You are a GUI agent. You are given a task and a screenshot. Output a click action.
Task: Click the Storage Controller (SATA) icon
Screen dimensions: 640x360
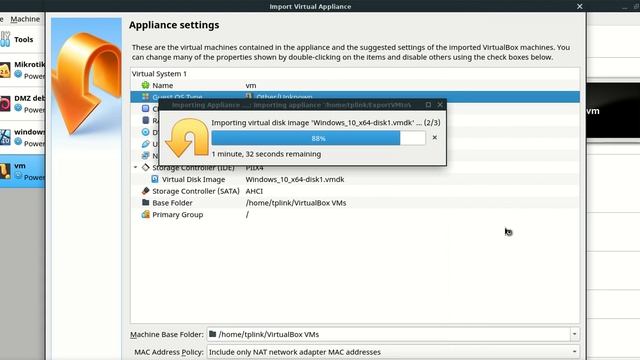145,191
